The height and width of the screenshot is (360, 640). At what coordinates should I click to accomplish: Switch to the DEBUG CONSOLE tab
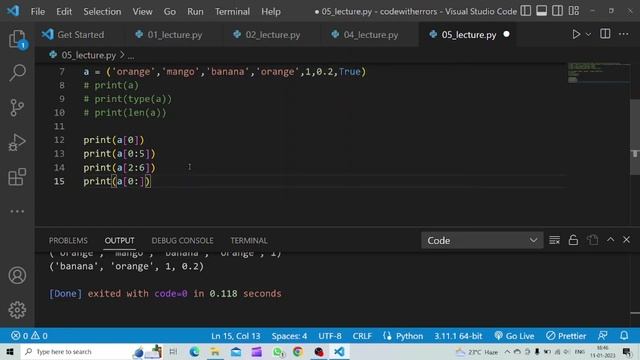[x=182, y=240]
